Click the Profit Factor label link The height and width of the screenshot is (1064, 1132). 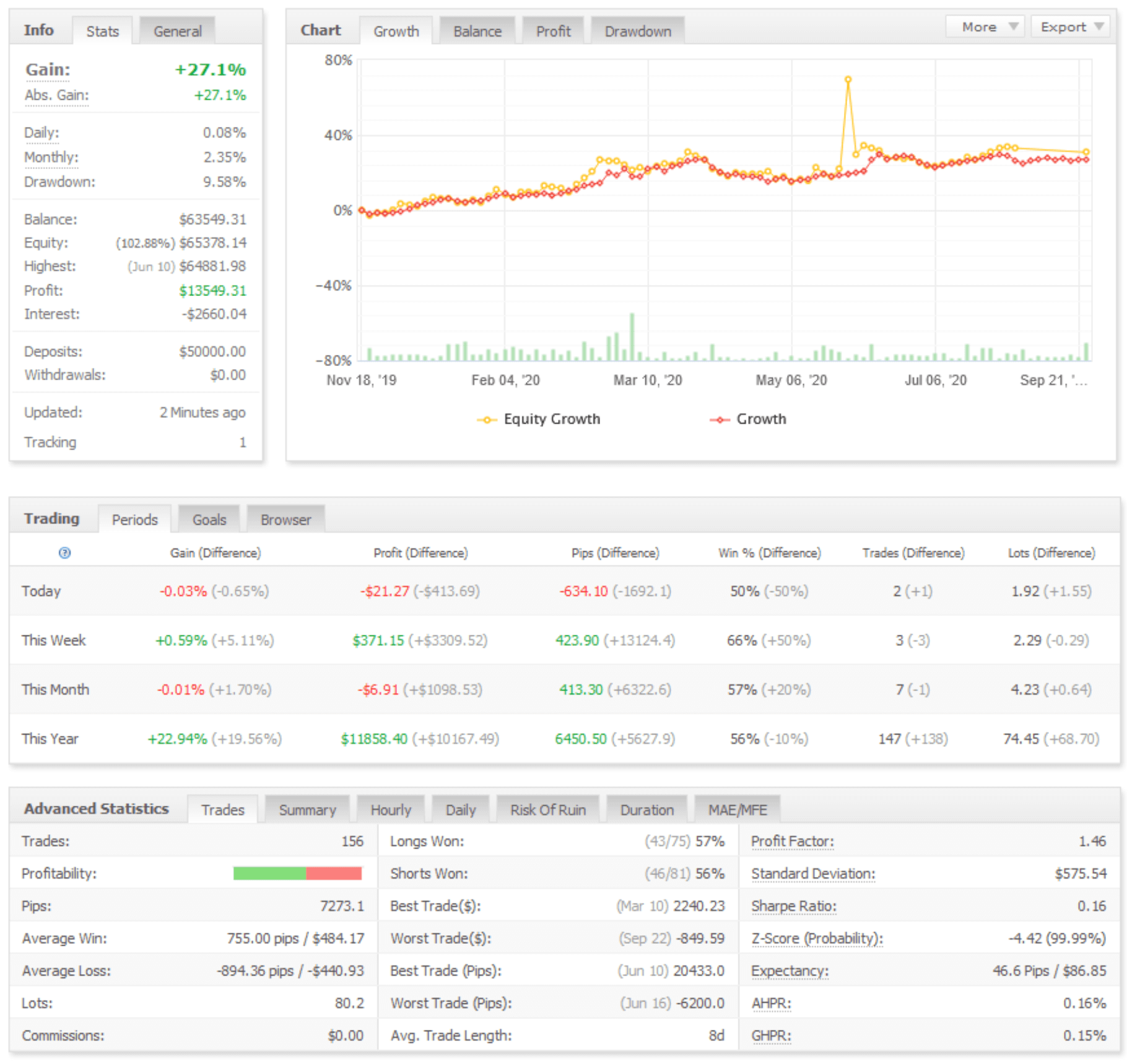click(x=792, y=842)
